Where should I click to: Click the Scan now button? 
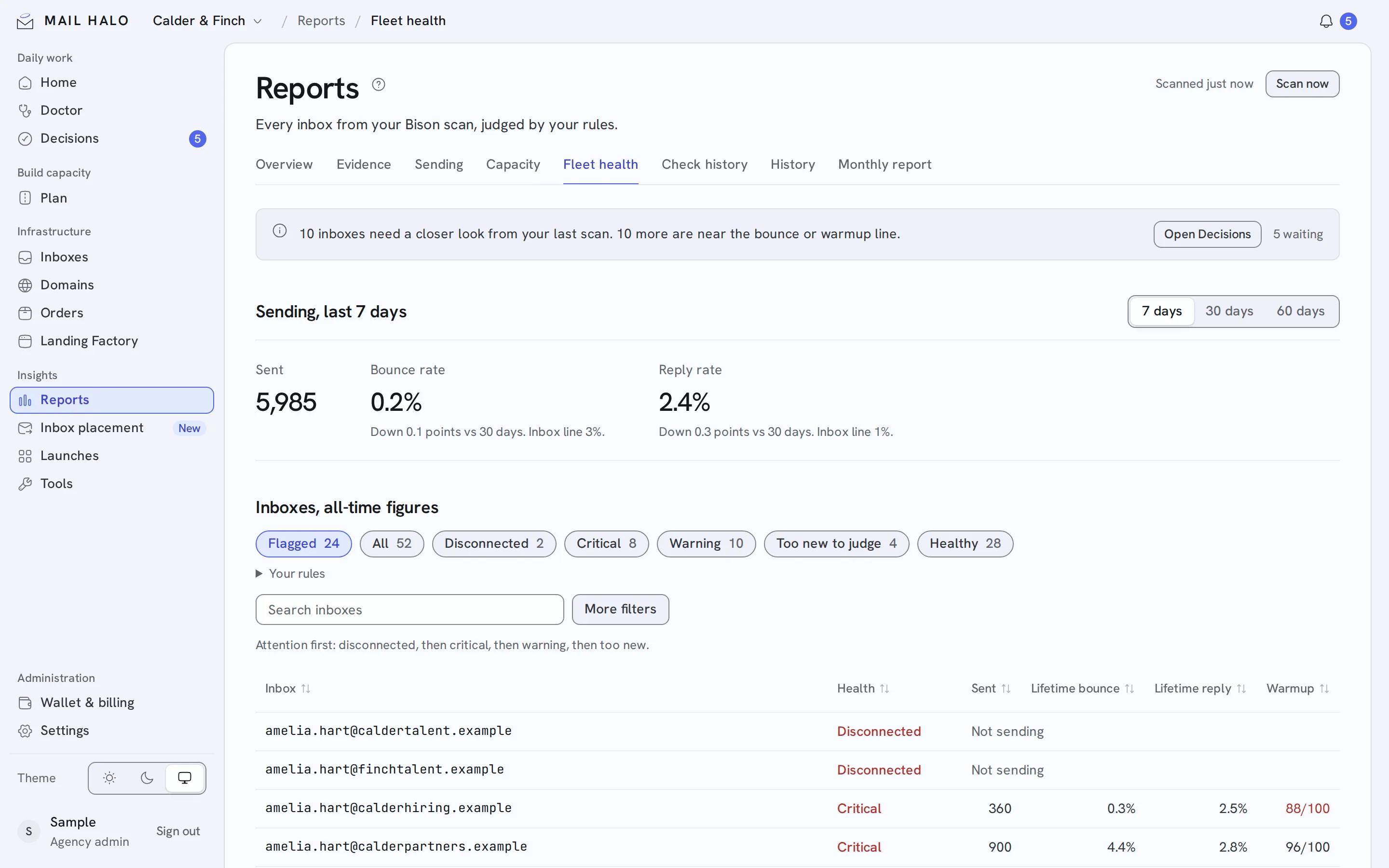pyautogui.click(x=1302, y=84)
